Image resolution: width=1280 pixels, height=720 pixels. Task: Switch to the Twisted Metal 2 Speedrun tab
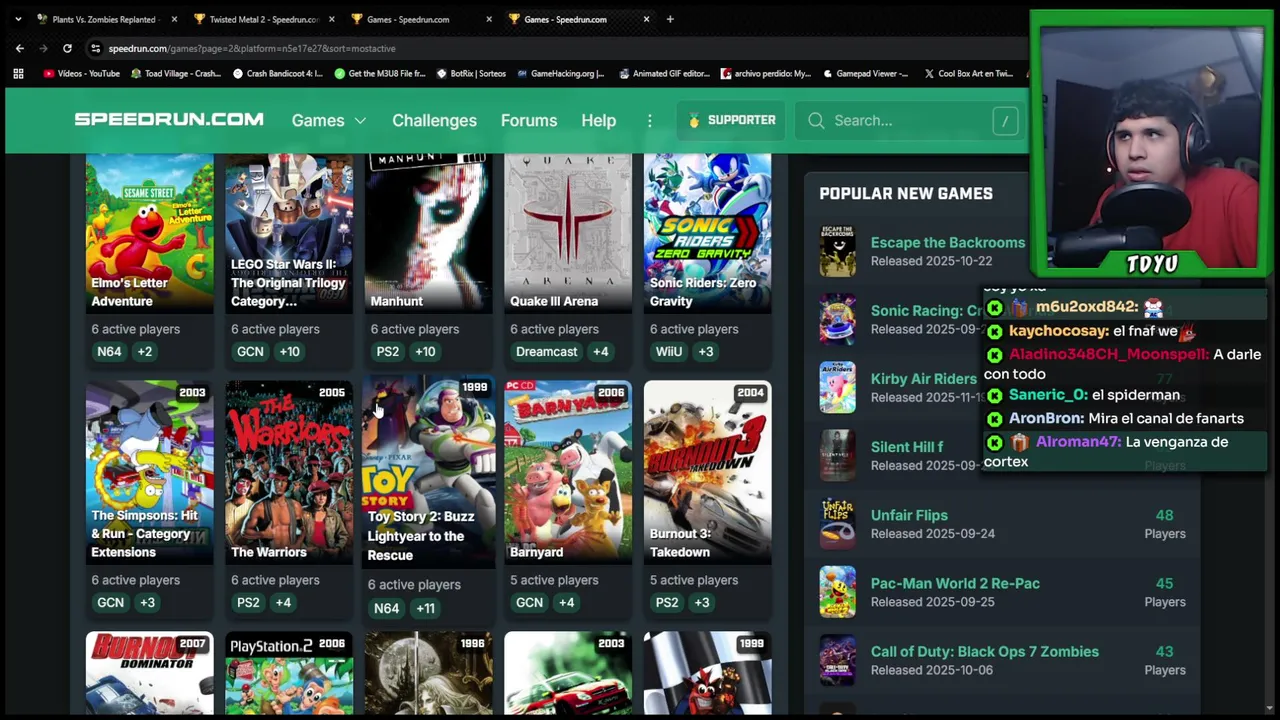click(x=263, y=19)
